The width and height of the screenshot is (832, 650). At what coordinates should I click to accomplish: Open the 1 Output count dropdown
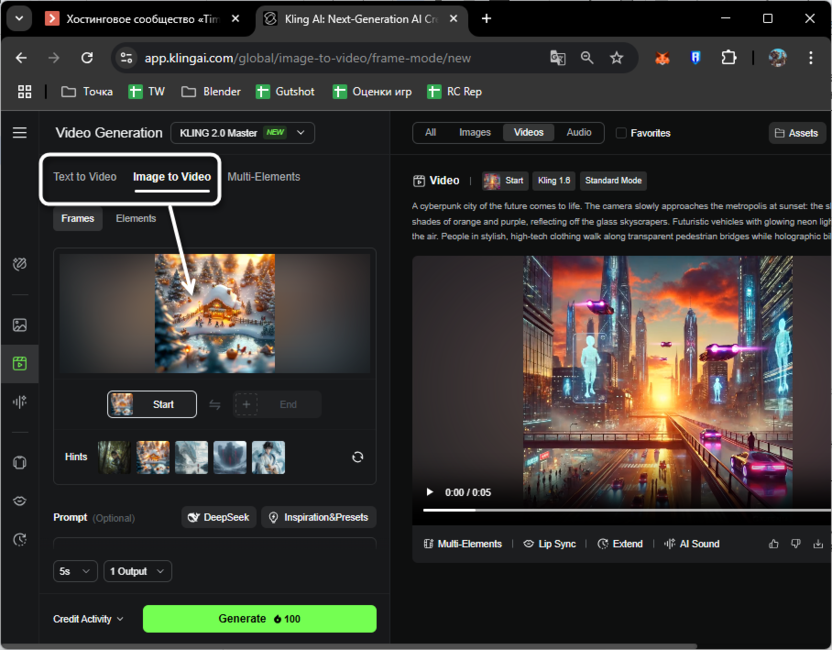[x=137, y=571]
